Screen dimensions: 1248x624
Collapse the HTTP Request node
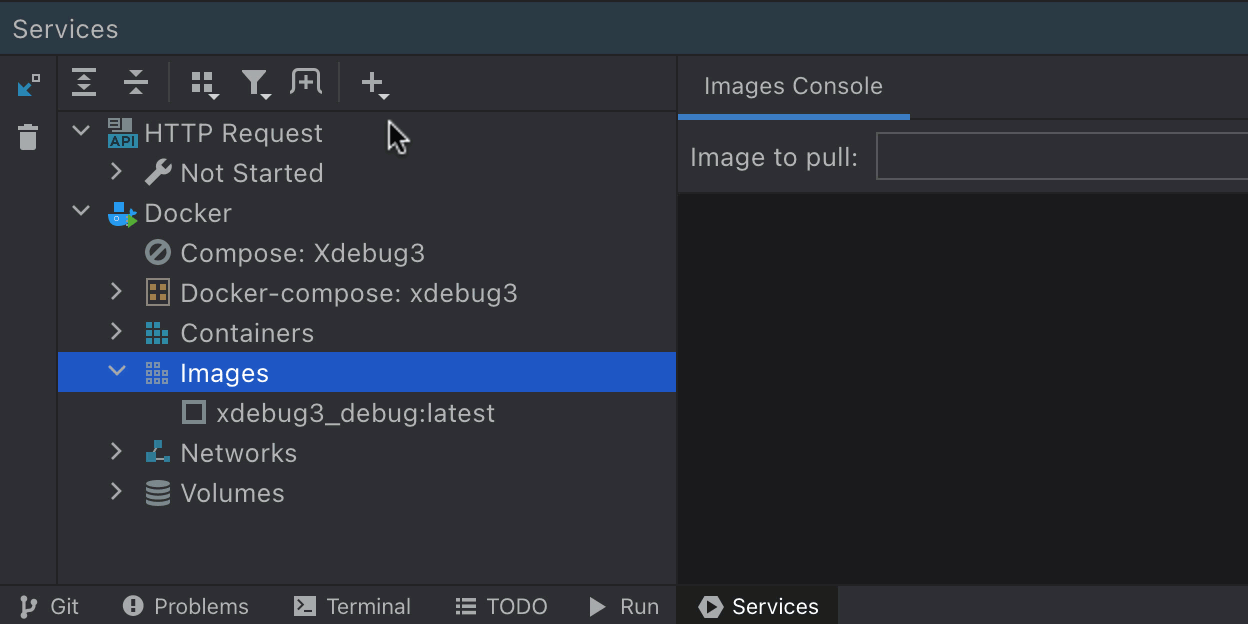click(x=82, y=131)
